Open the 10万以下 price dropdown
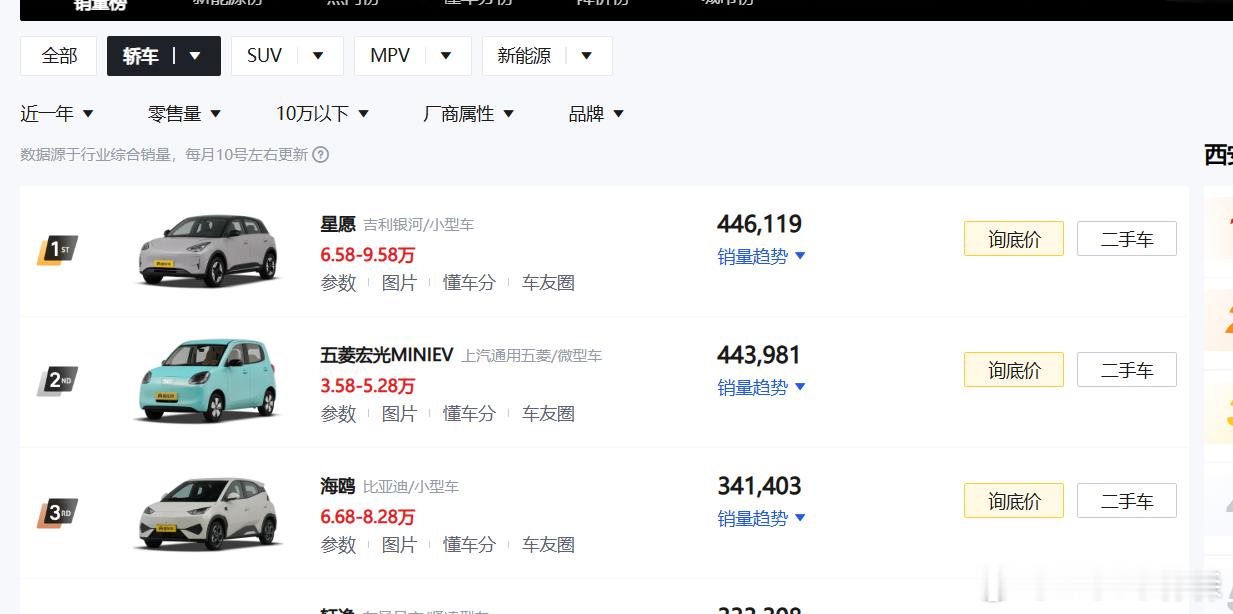Viewport: 1233px width, 614px height. 323,114
